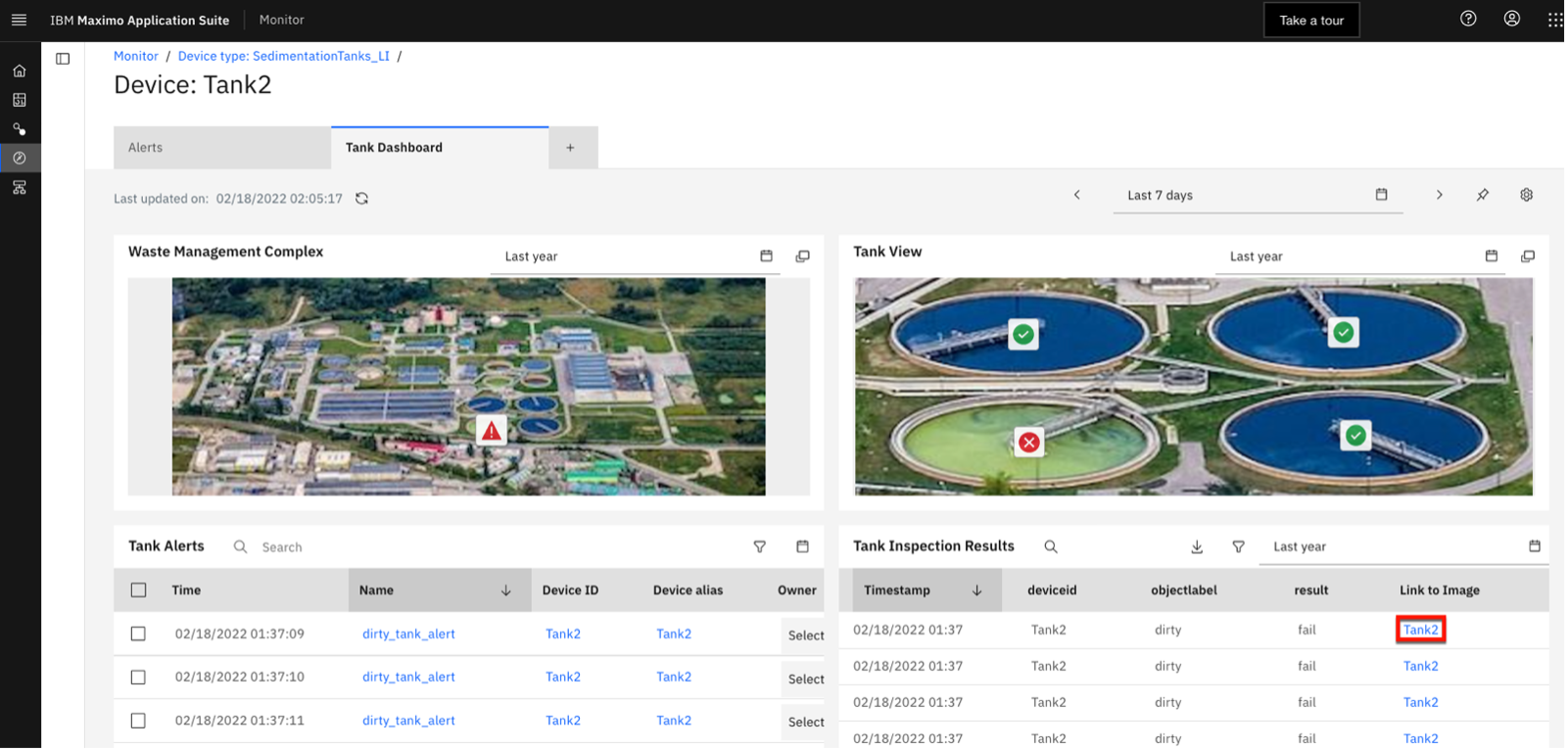Open calendar for Tank View card

(1492, 257)
